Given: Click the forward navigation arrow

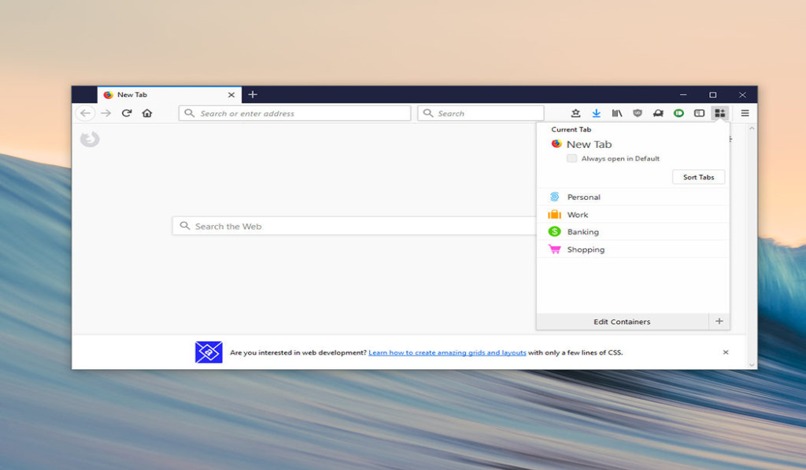Looking at the screenshot, I should 106,113.
